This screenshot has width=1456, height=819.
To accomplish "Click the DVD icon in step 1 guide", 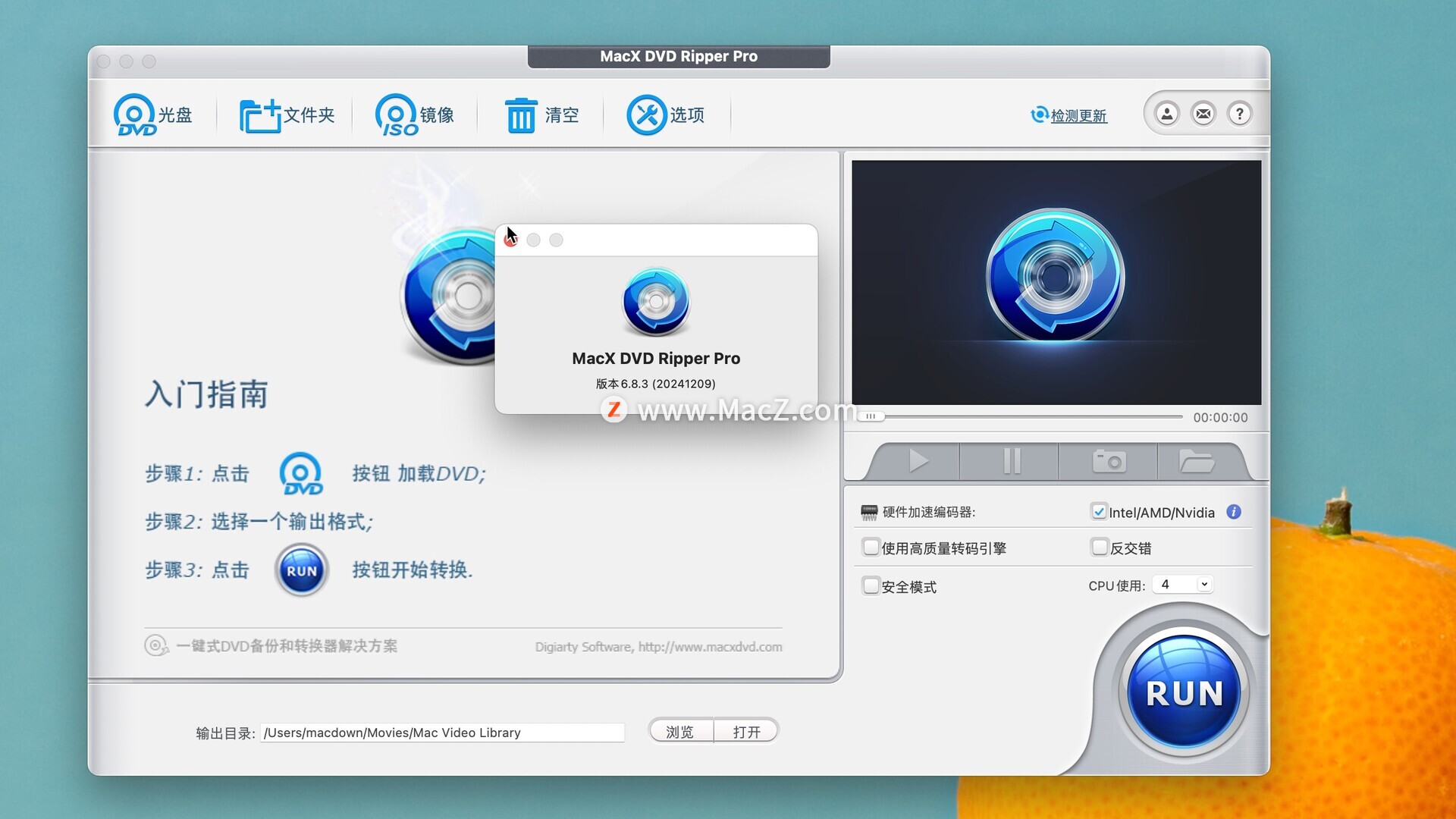I will (x=301, y=474).
